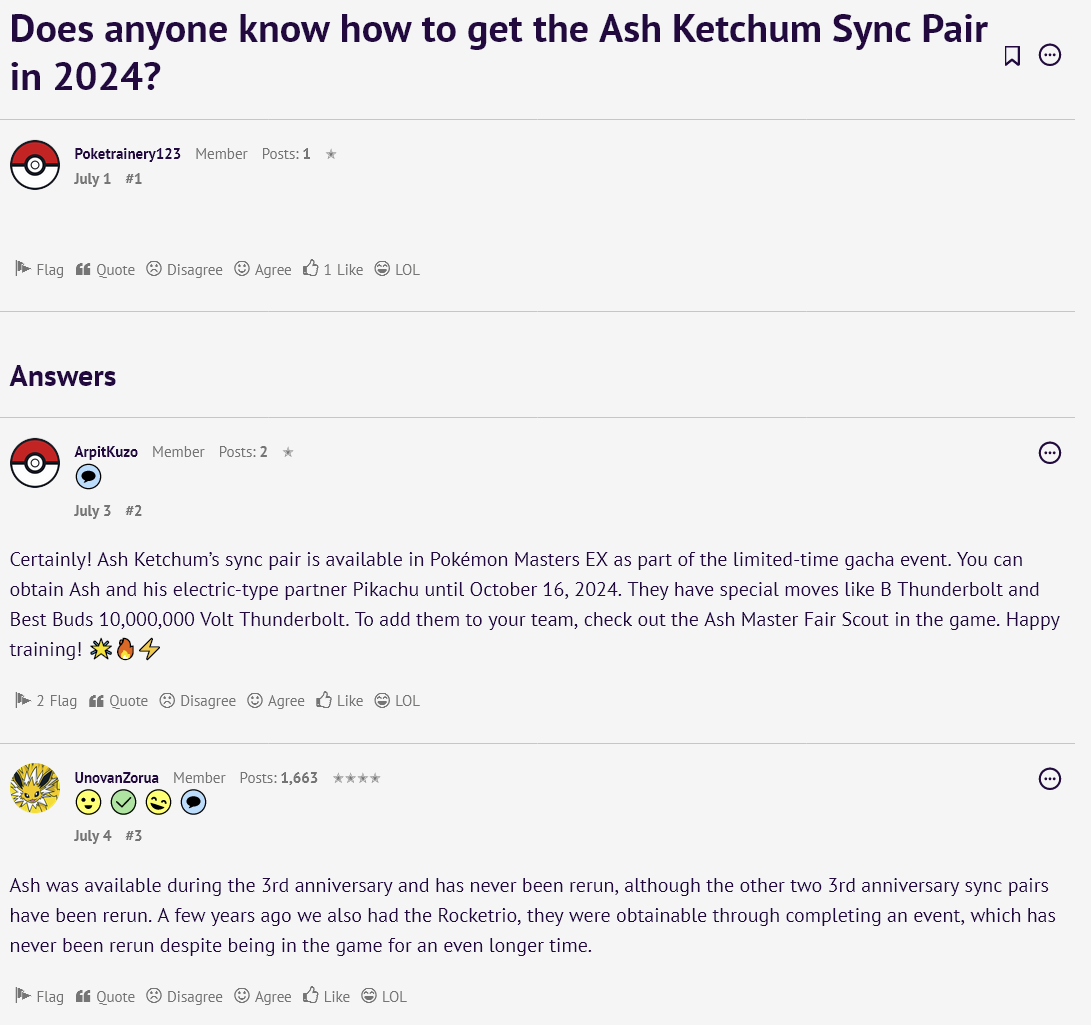React Agree on ArpitKuzo's answer

click(276, 701)
